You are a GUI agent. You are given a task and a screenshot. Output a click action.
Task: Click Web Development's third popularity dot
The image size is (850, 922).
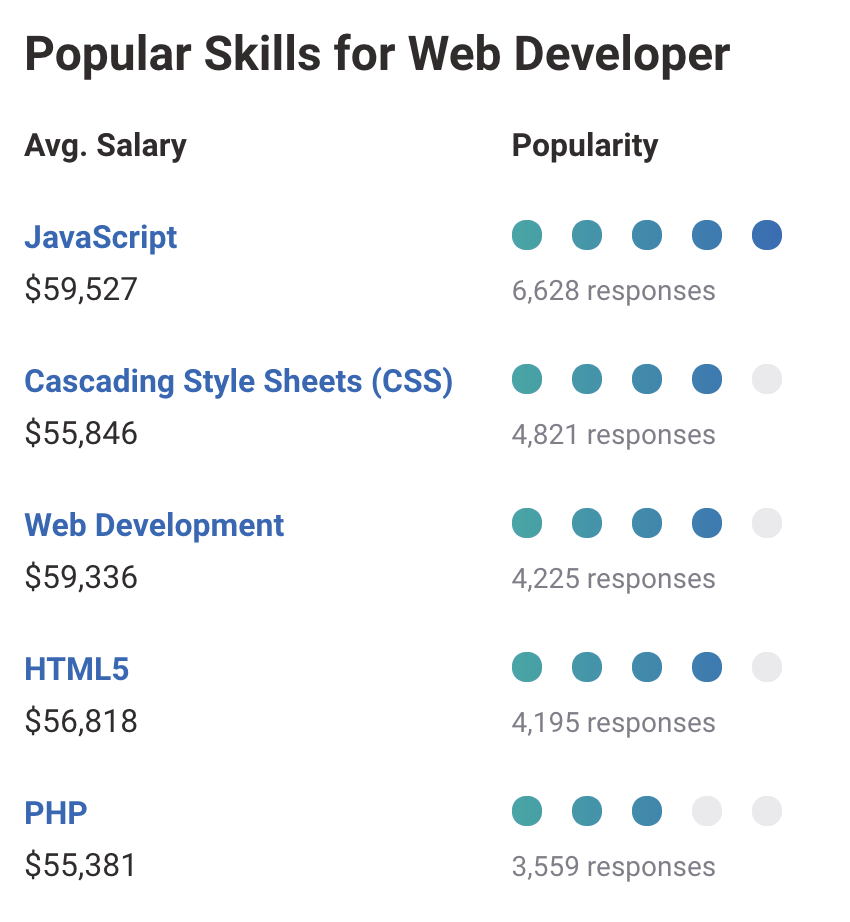point(647,523)
